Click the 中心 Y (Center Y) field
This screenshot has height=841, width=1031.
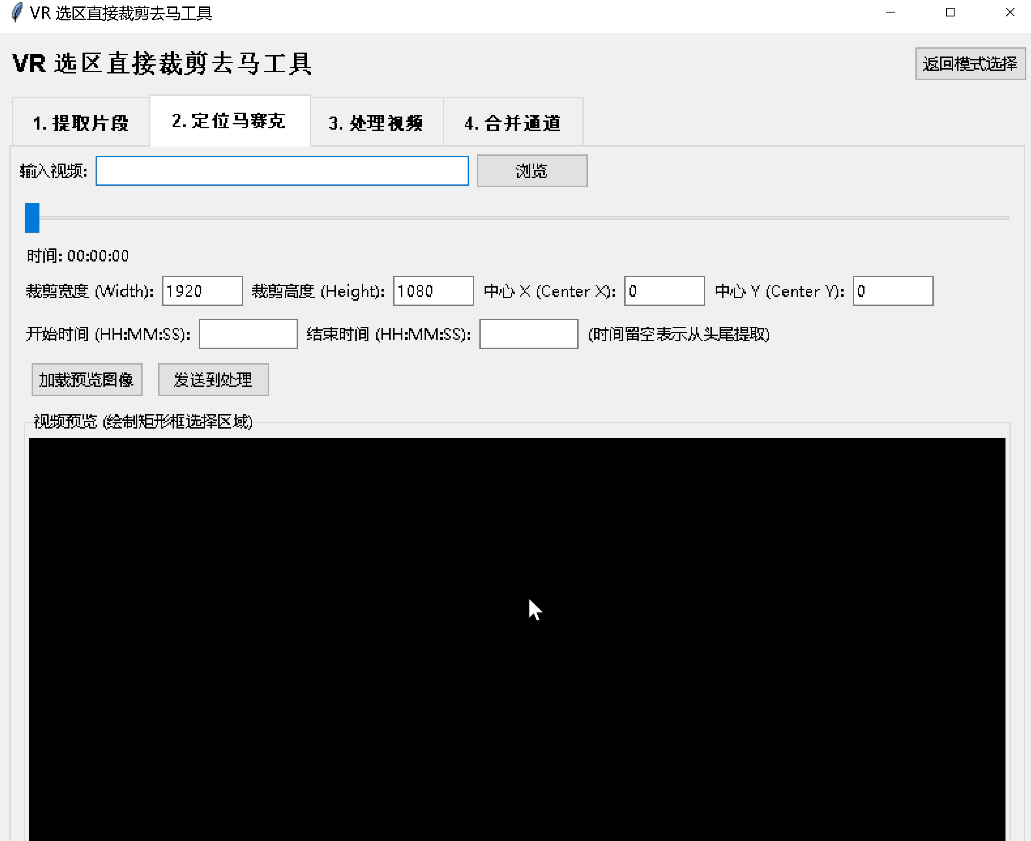[x=893, y=291]
